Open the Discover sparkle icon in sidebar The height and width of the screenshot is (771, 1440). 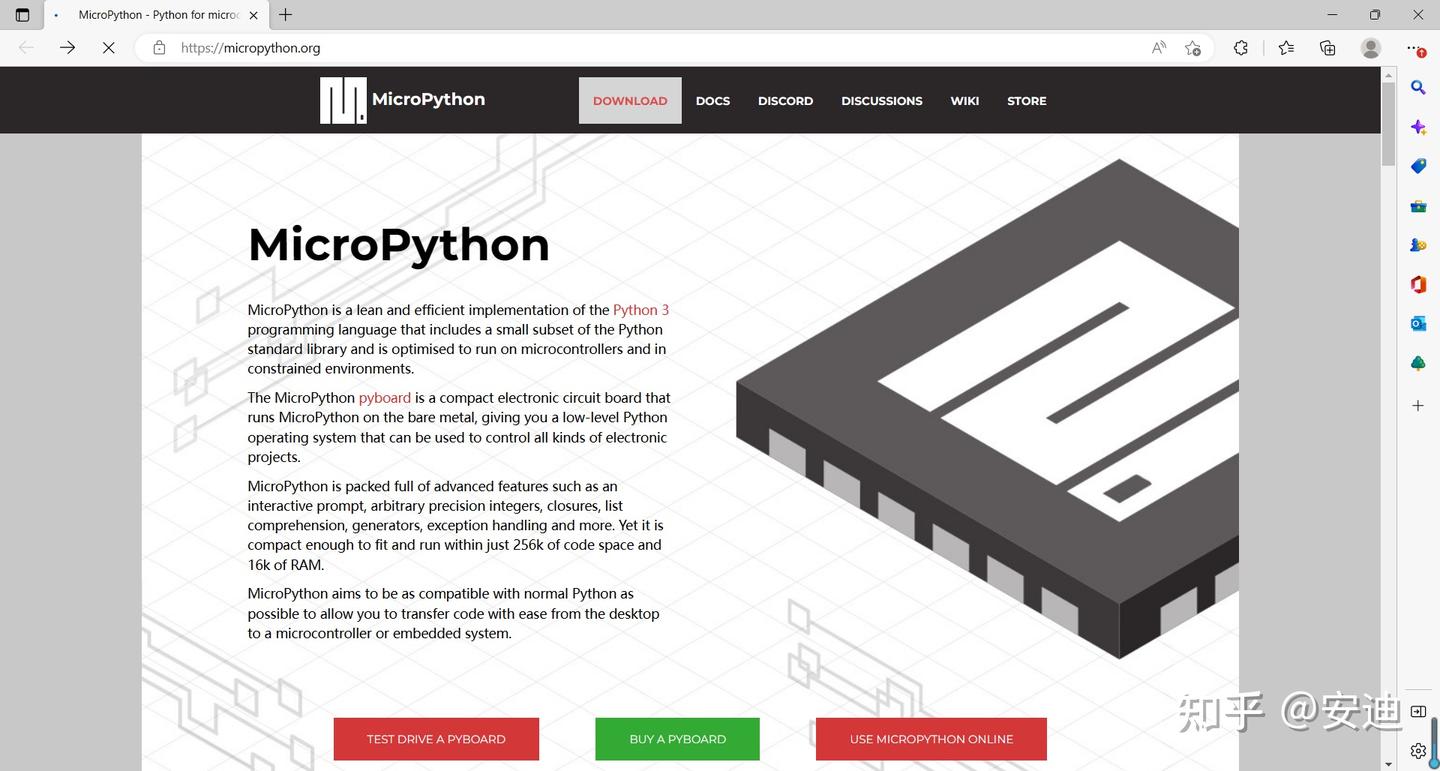(1417, 127)
